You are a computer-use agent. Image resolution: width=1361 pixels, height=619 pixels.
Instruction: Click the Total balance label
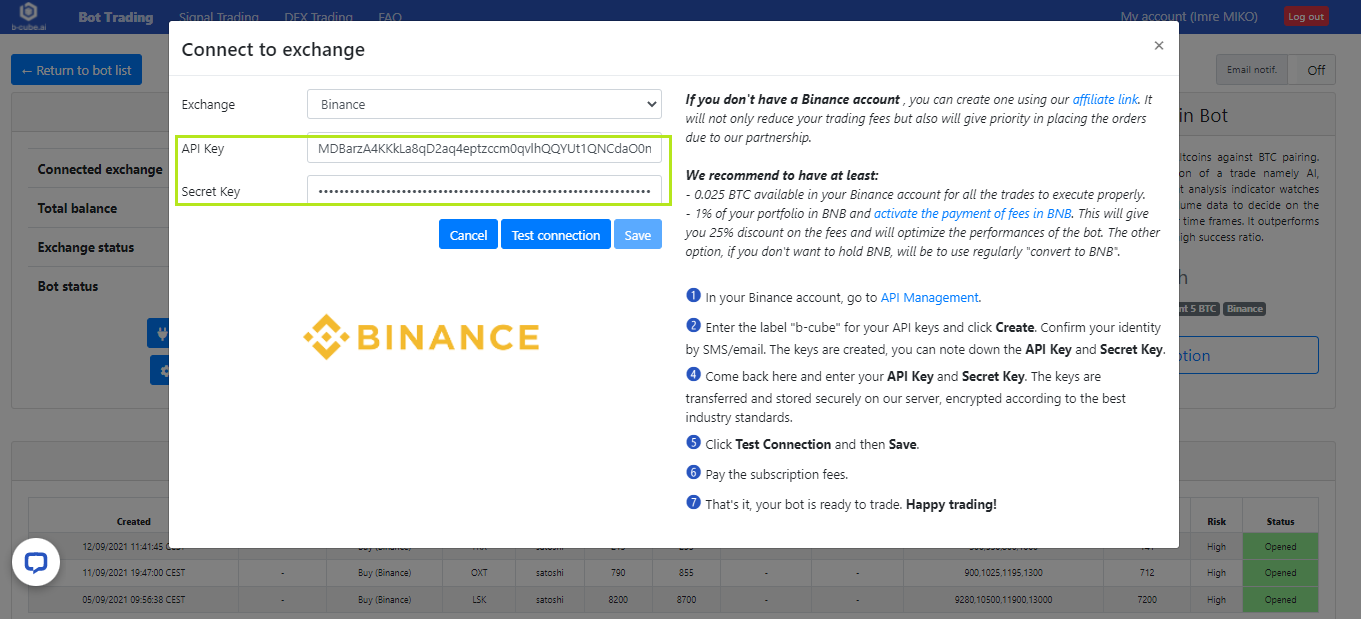coord(77,208)
